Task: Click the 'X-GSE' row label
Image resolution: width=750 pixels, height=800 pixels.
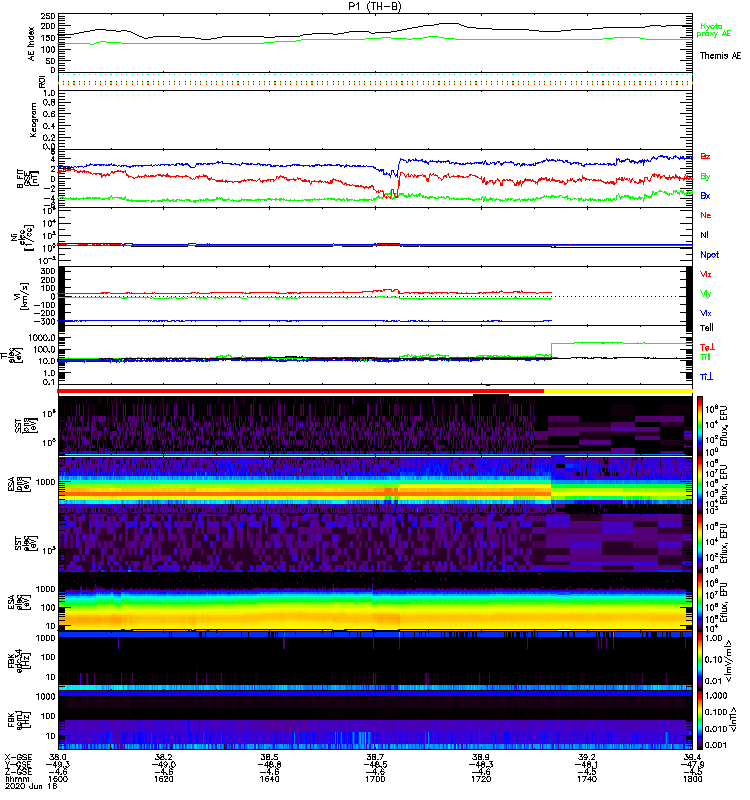Action: pyautogui.click(x=18, y=757)
